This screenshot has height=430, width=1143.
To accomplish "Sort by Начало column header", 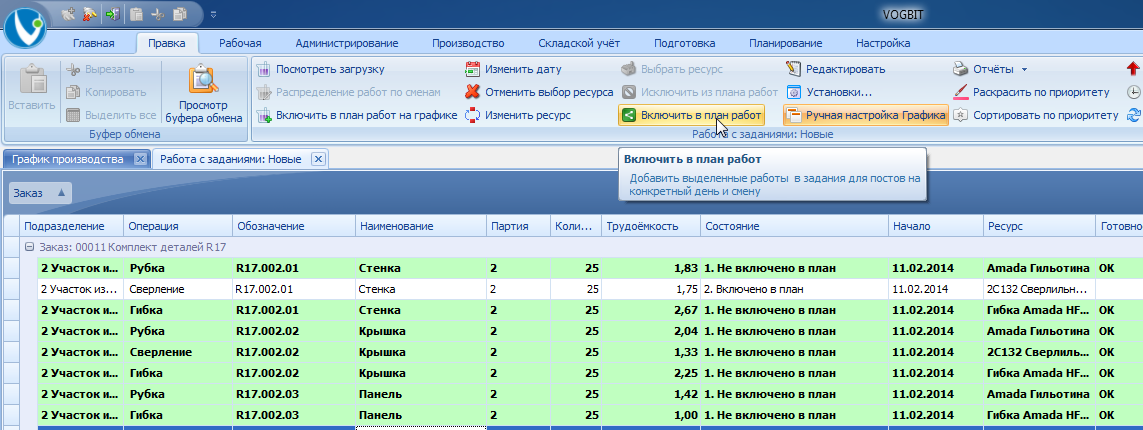I will pos(935,226).
